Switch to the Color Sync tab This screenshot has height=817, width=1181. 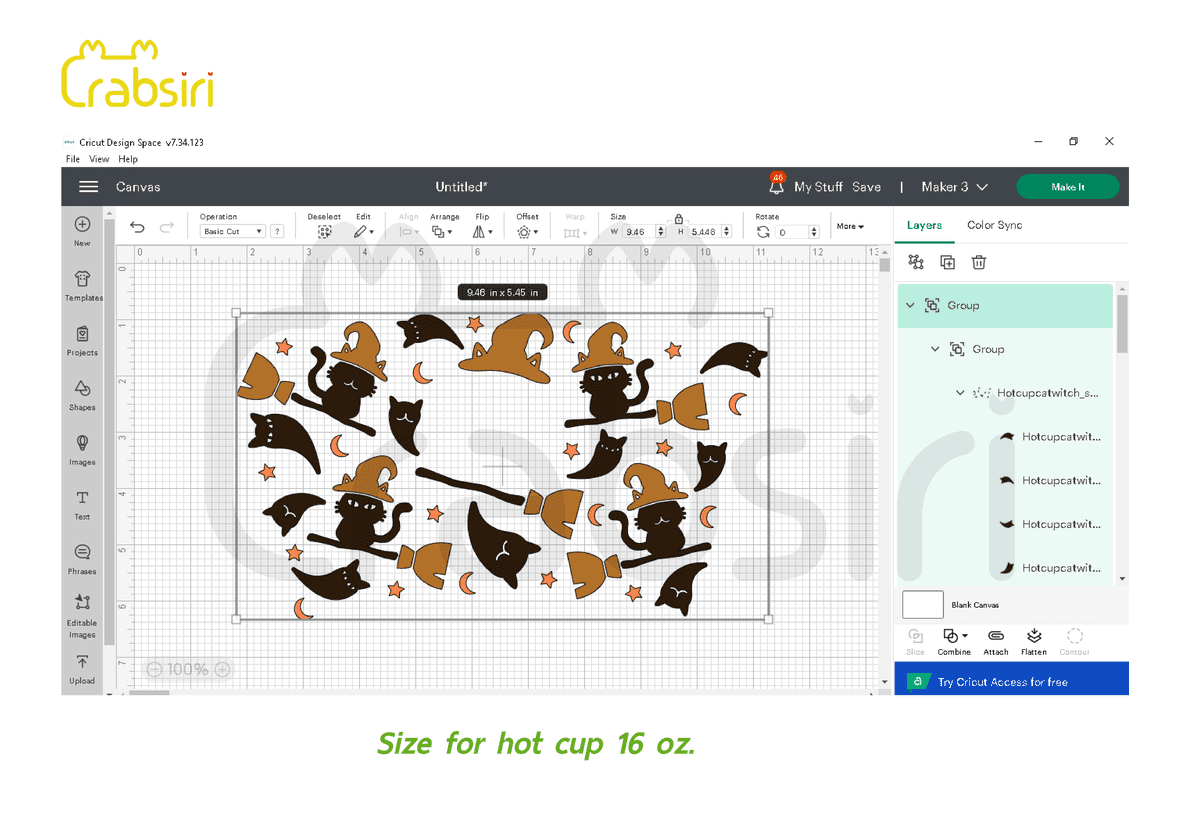point(994,225)
